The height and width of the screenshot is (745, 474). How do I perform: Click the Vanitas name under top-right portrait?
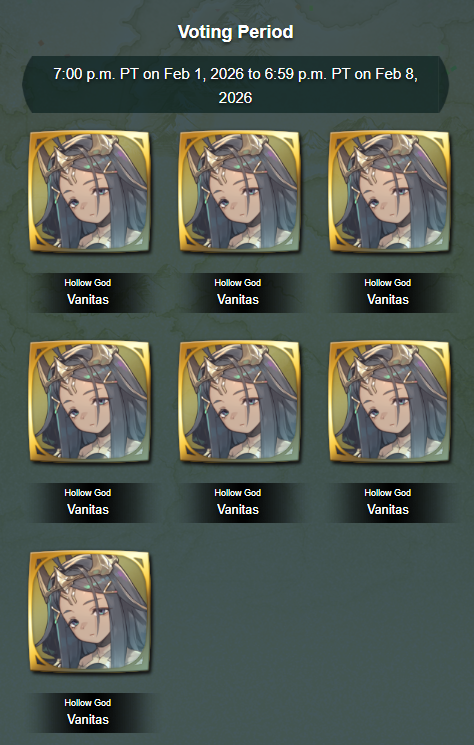388,299
